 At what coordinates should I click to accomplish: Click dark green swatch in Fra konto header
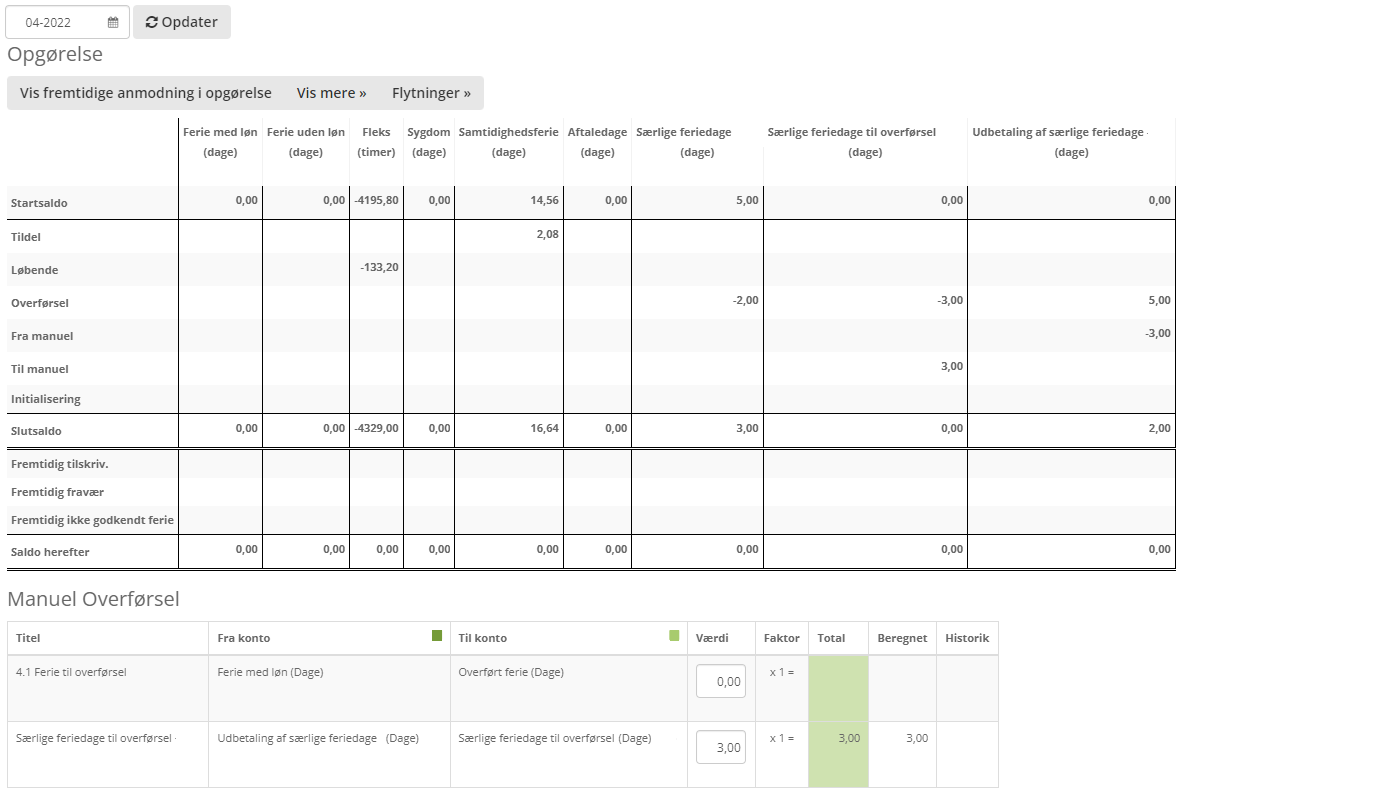437,636
